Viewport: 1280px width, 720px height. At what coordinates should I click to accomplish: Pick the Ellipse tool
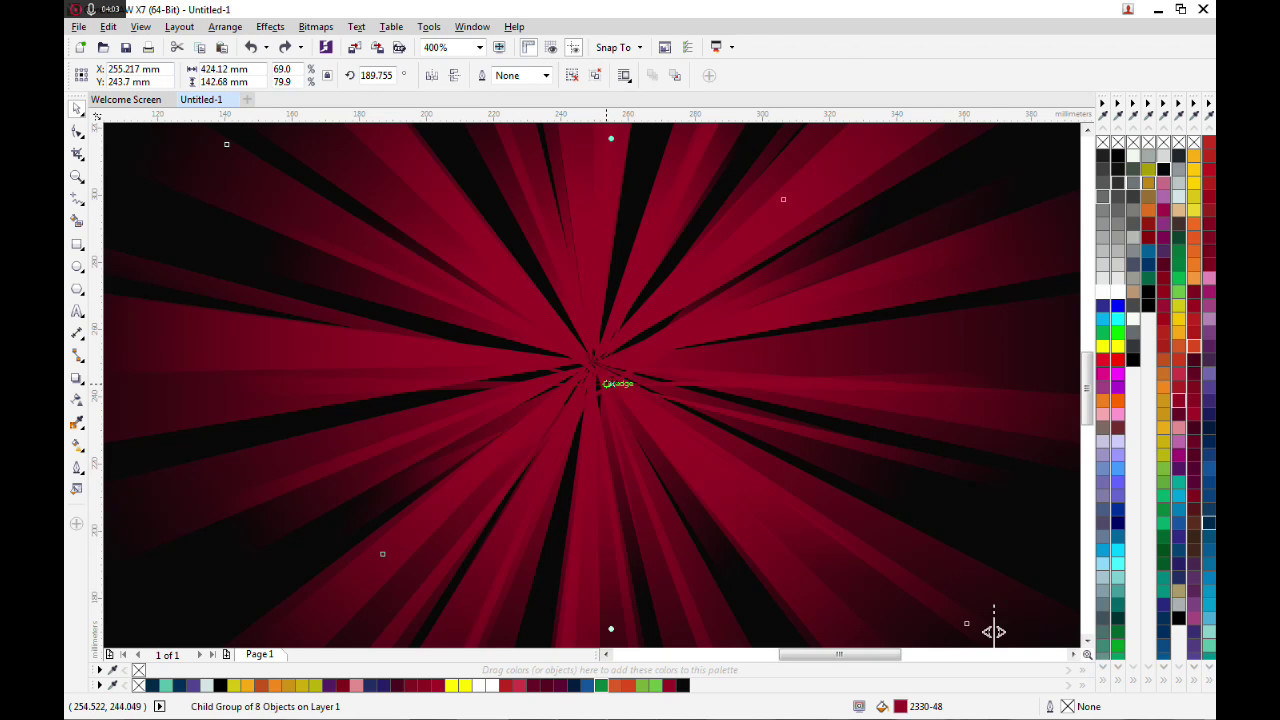[x=77, y=267]
